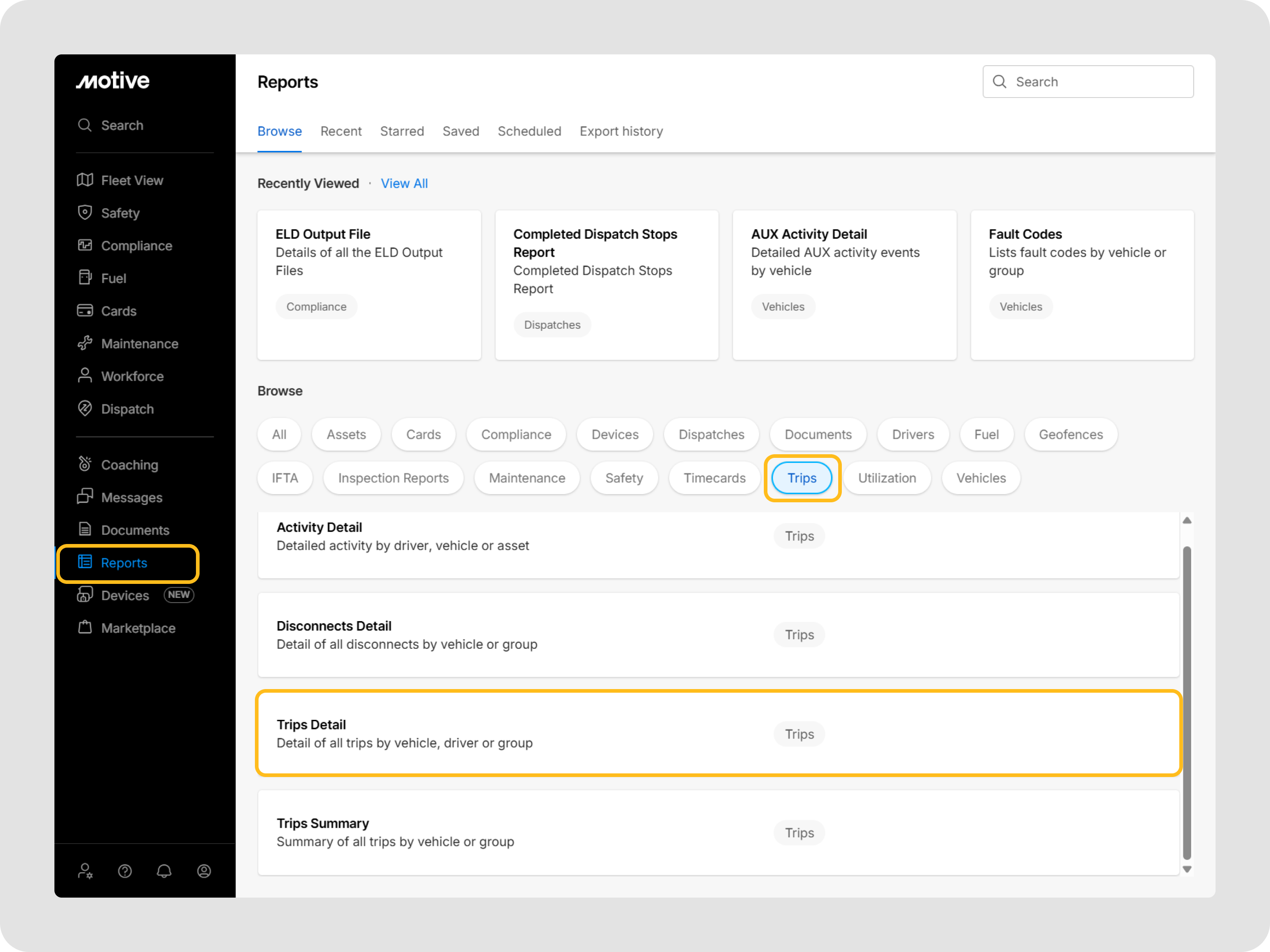1270x952 pixels.
Task: Click the Fleet View map icon
Action: [x=85, y=180]
